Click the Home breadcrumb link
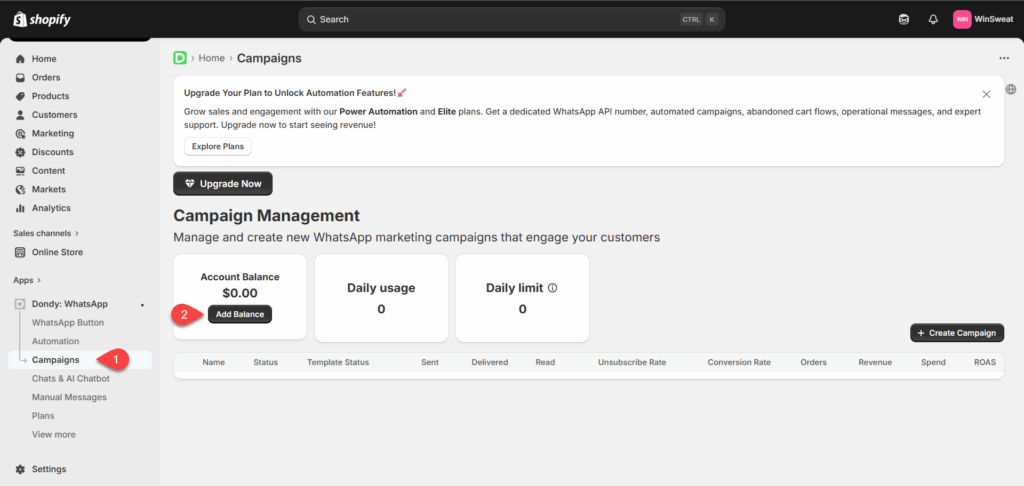The width and height of the screenshot is (1024, 486). coord(211,58)
